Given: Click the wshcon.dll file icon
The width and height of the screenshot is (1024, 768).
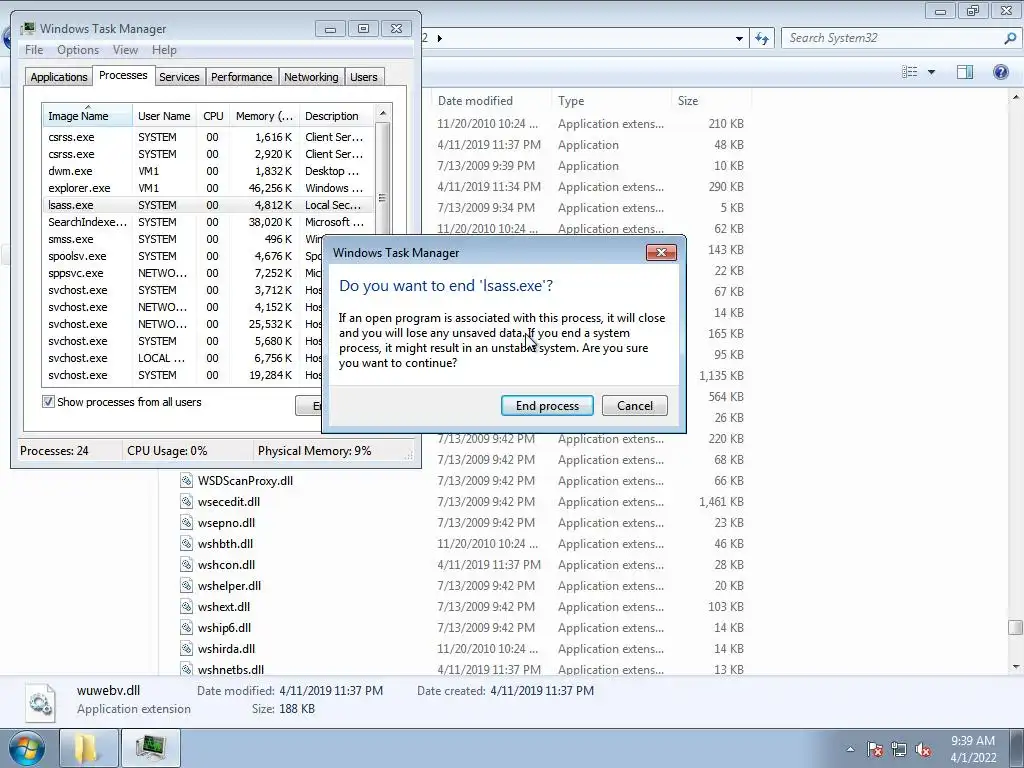Looking at the screenshot, I should pos(186,564).
